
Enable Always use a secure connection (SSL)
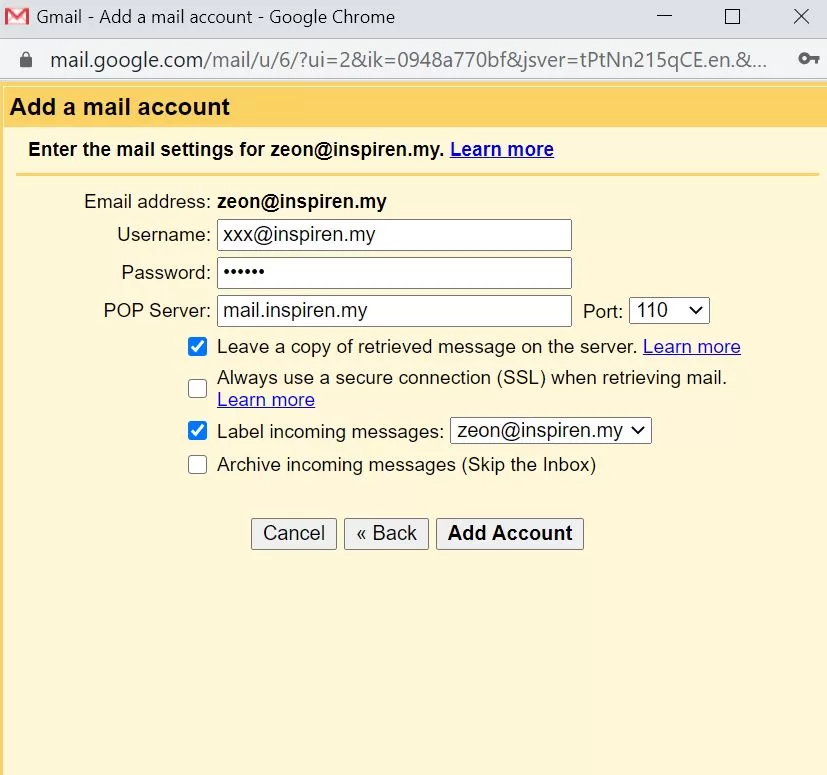[x=197, y=388]
